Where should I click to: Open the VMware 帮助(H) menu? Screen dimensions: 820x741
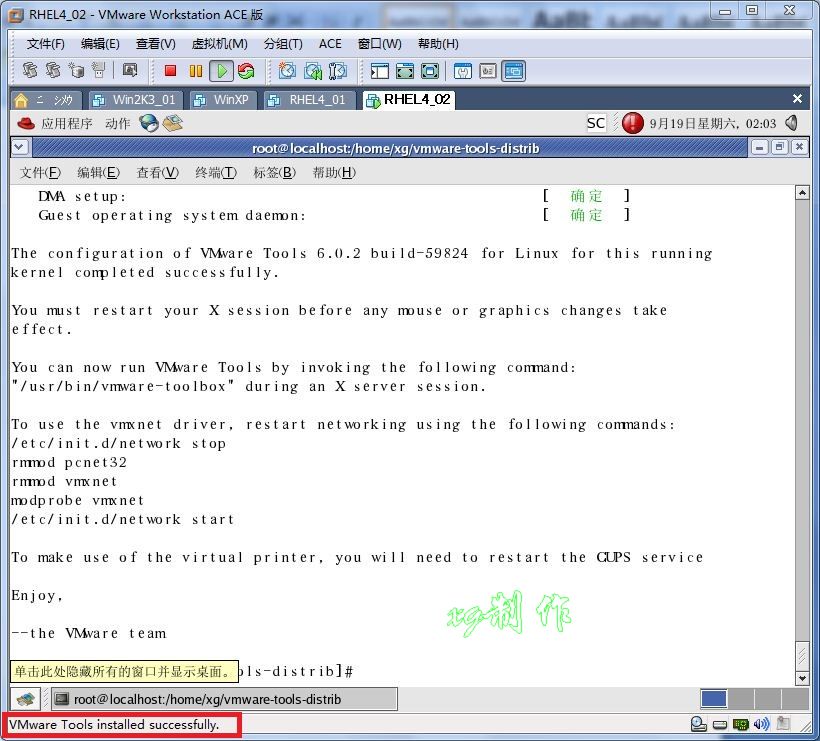click(438, 44)
